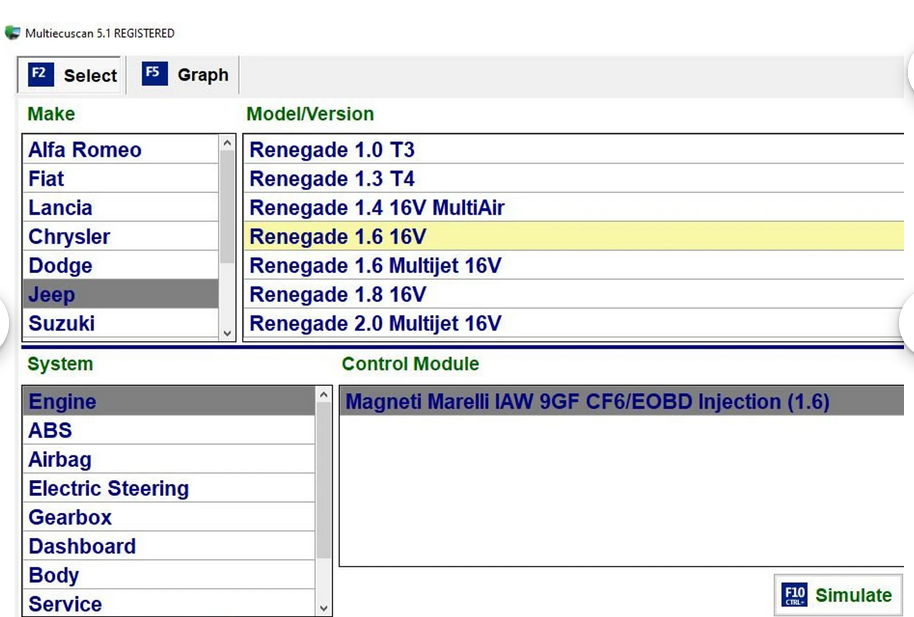The height and width of the screenshot is (617, 914).
Task: Choose Lancia in Make list
Action: point(121,208)
